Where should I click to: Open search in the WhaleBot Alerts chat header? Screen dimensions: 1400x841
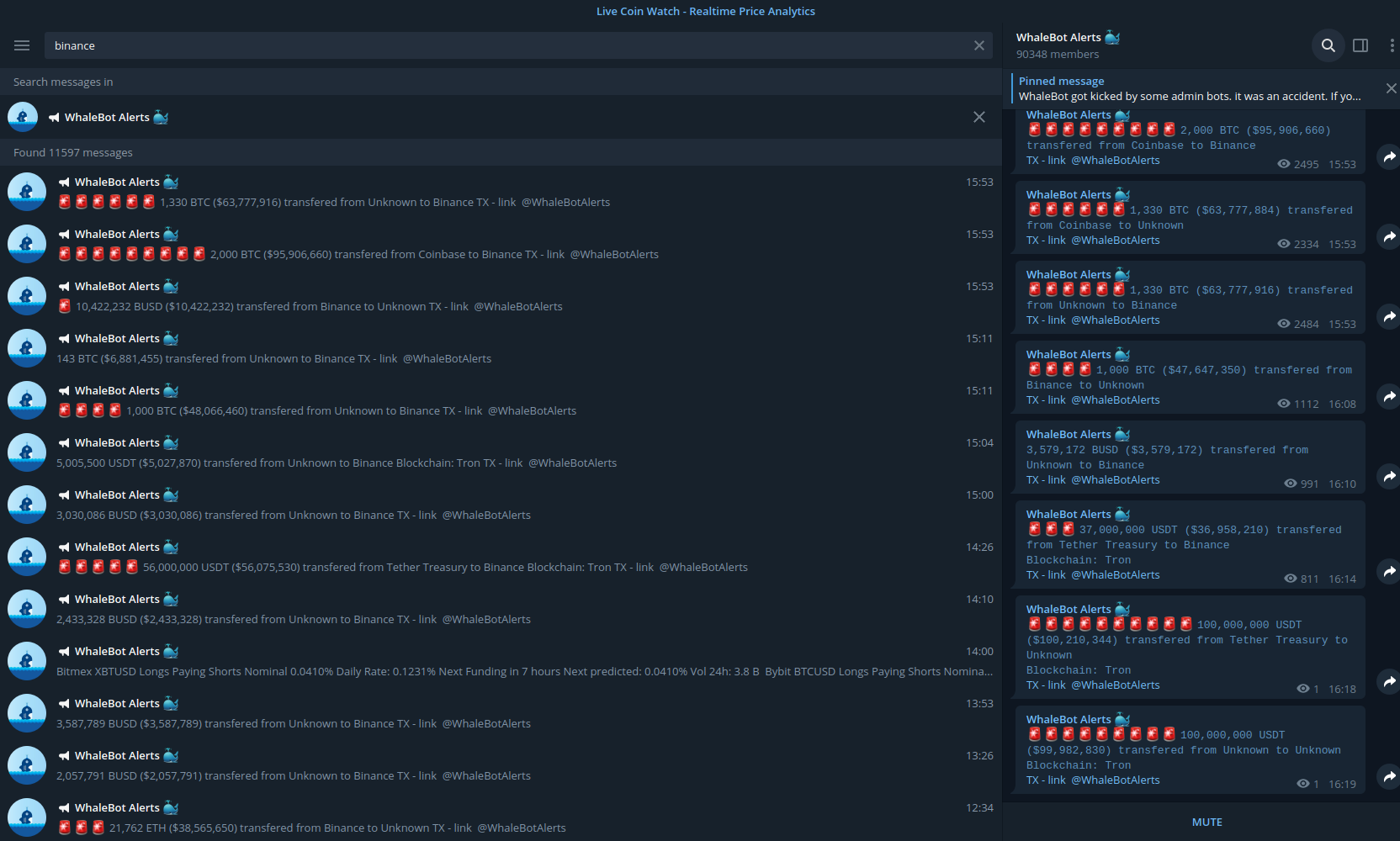(x=1328, y=45)
